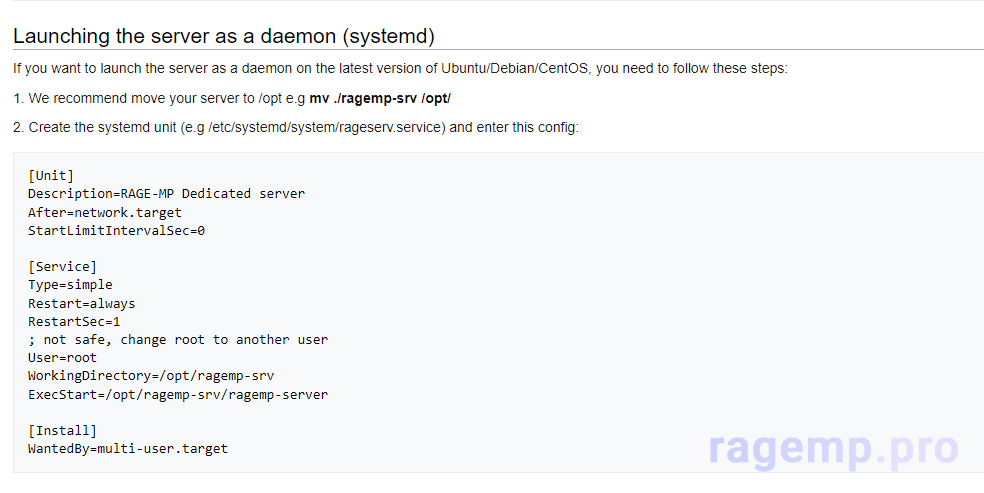
Task: Click the 'If you want to launch' intro paragraph
Action: pos(400,69)
